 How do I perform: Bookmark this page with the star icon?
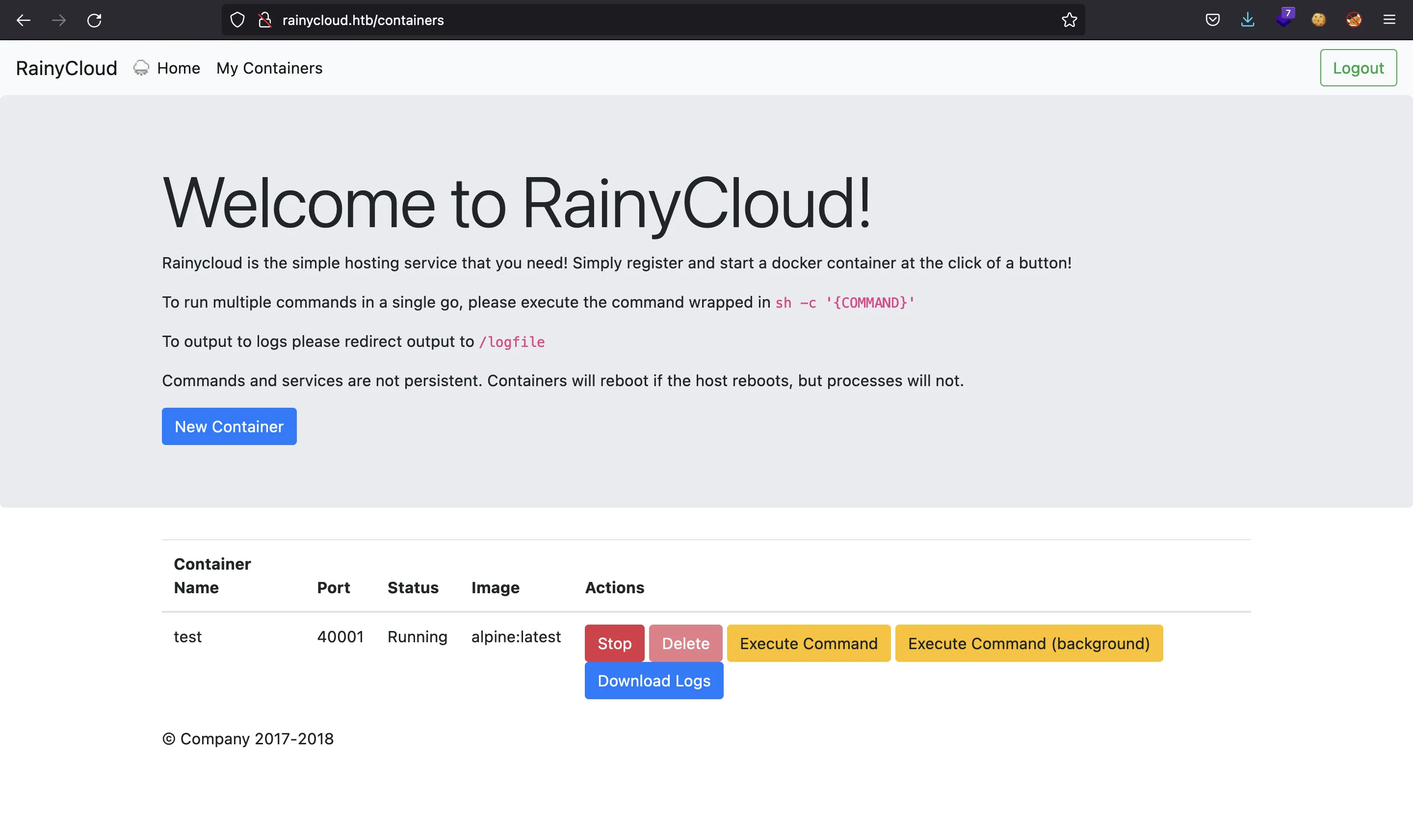(x=1069, y=21)
